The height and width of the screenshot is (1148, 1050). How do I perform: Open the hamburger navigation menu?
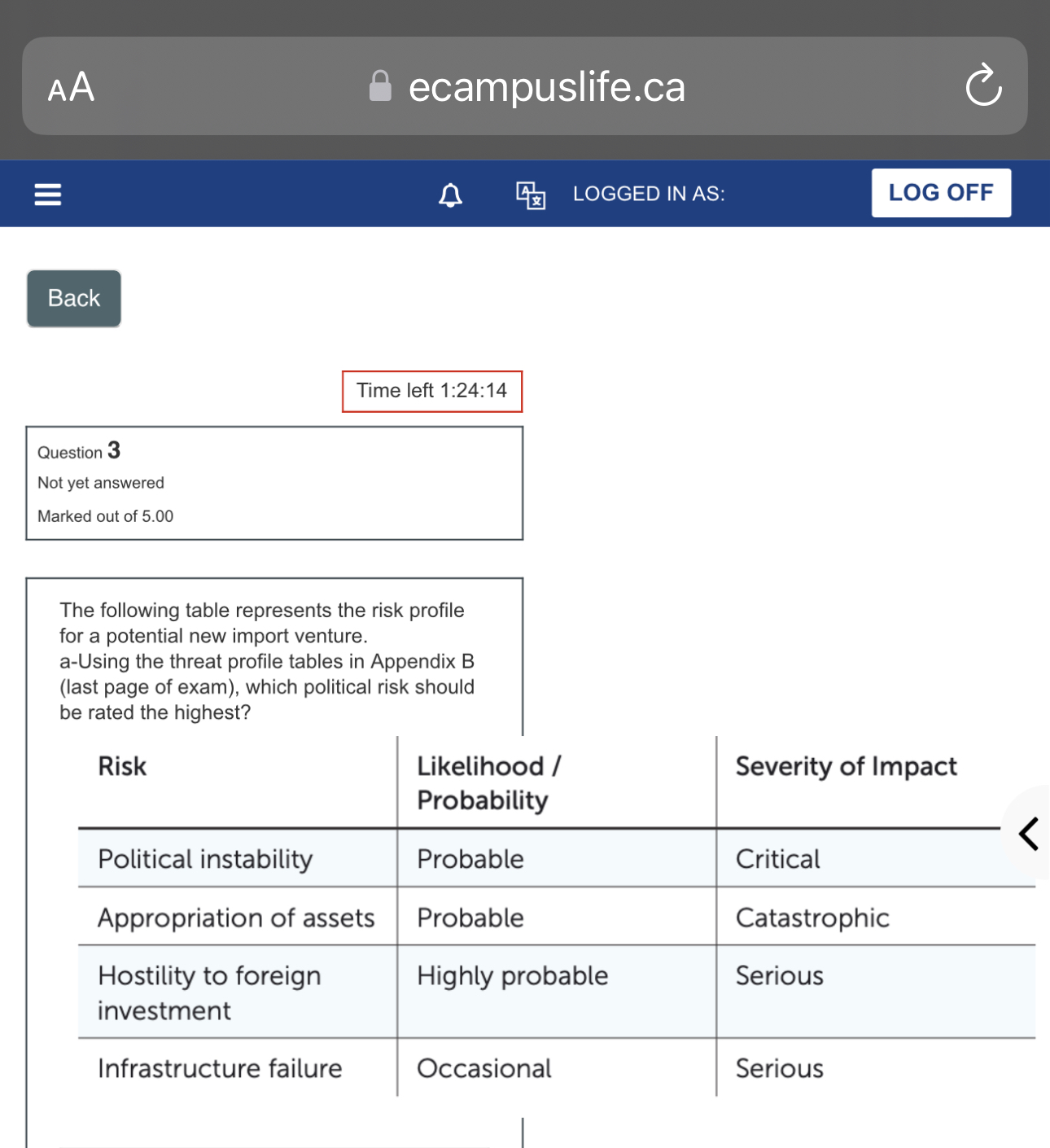(47, 194)
